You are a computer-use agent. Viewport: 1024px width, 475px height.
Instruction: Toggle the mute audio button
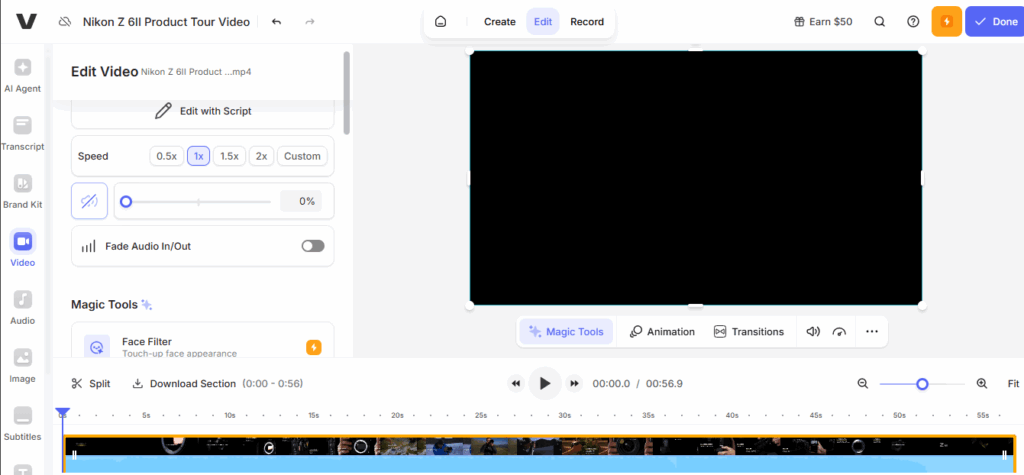(89, 201)
